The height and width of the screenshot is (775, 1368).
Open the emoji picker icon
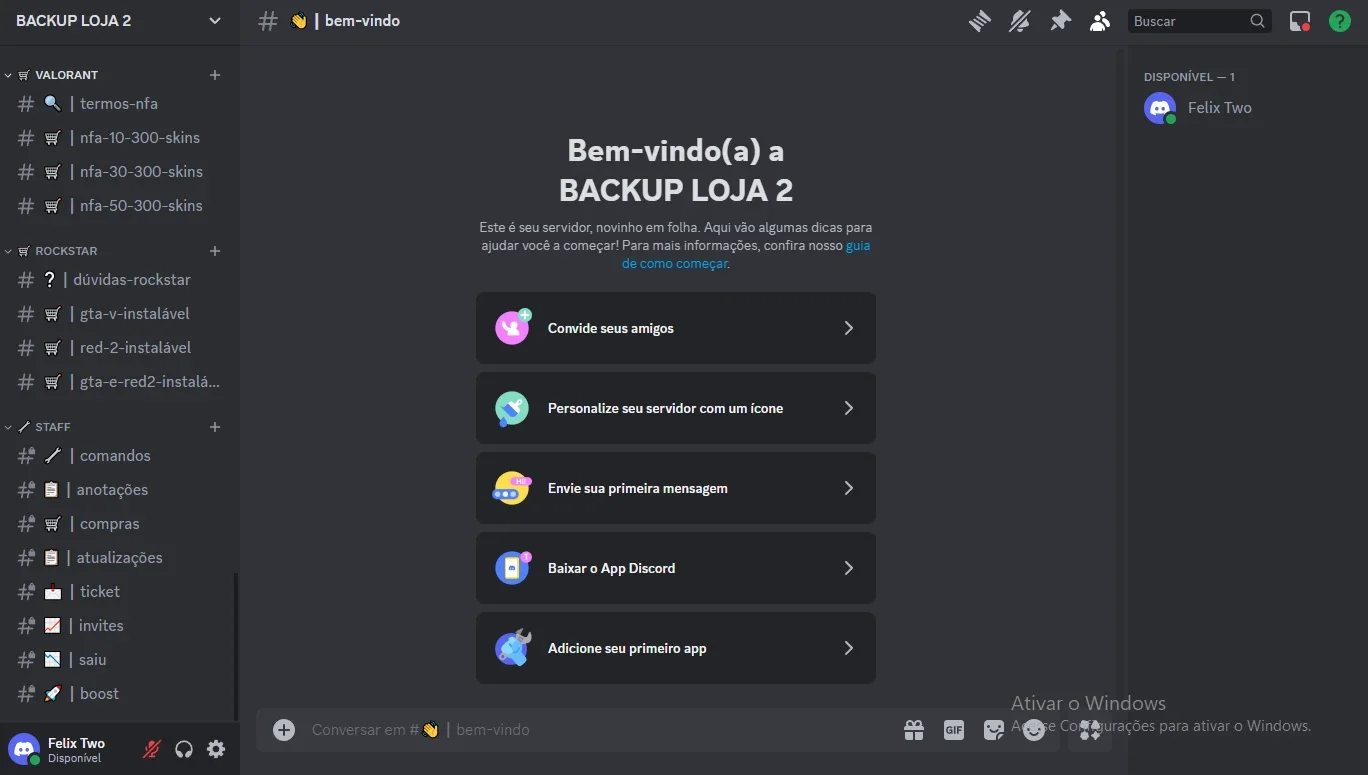click(1034, 730)
